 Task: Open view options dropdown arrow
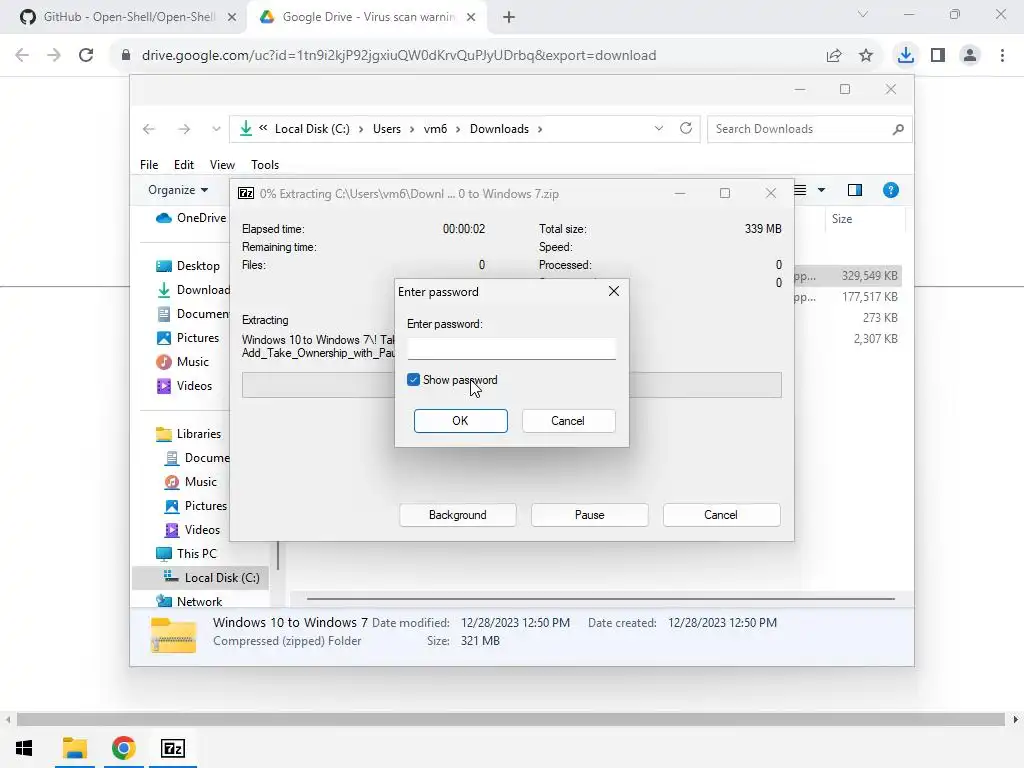click(x=822, y=190)
